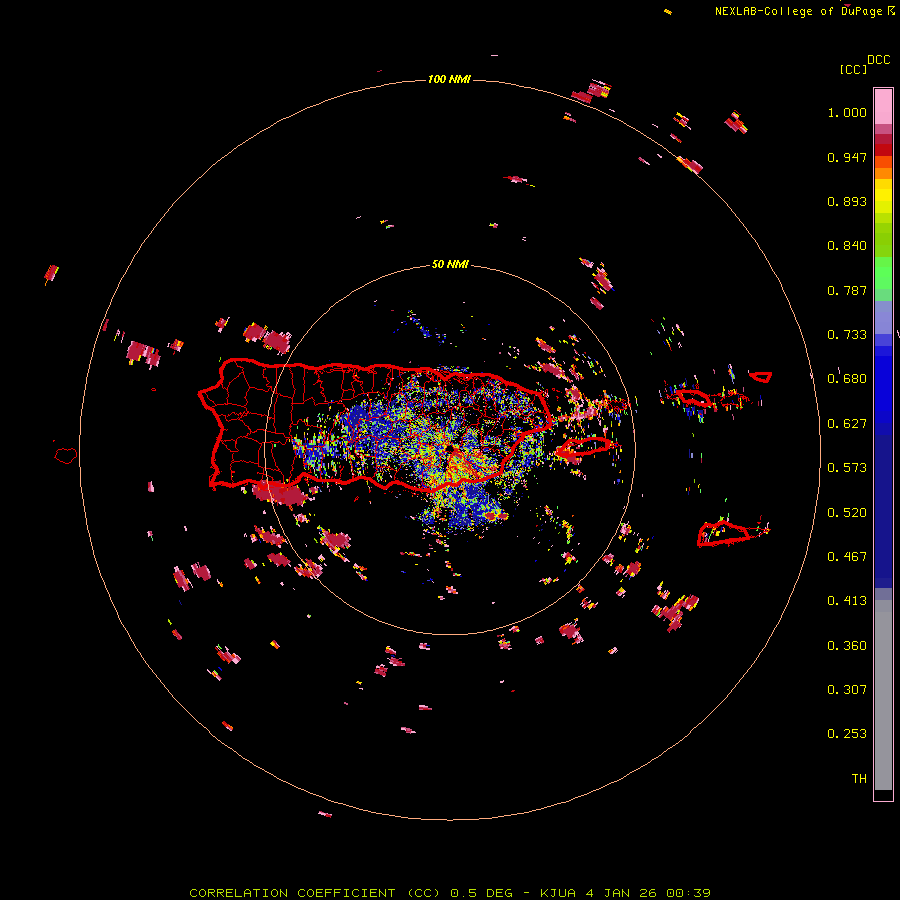Image resolution: width=900 pixels, height=900 pixels.
Task: Click the Mona Island outline west of Puerto Rico
Action: pos(66,456)
